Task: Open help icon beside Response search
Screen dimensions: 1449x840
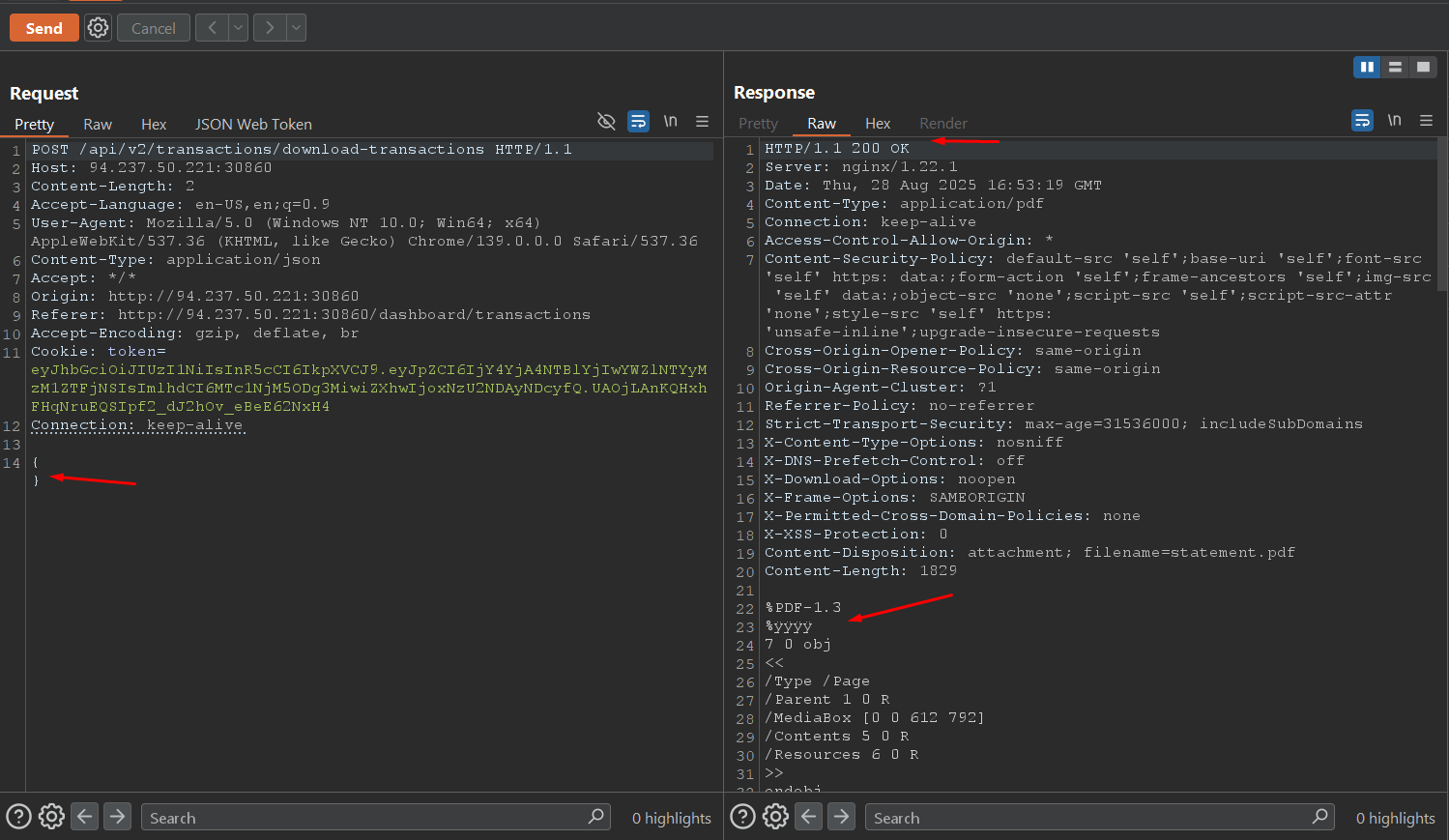Action: [742, 817]
